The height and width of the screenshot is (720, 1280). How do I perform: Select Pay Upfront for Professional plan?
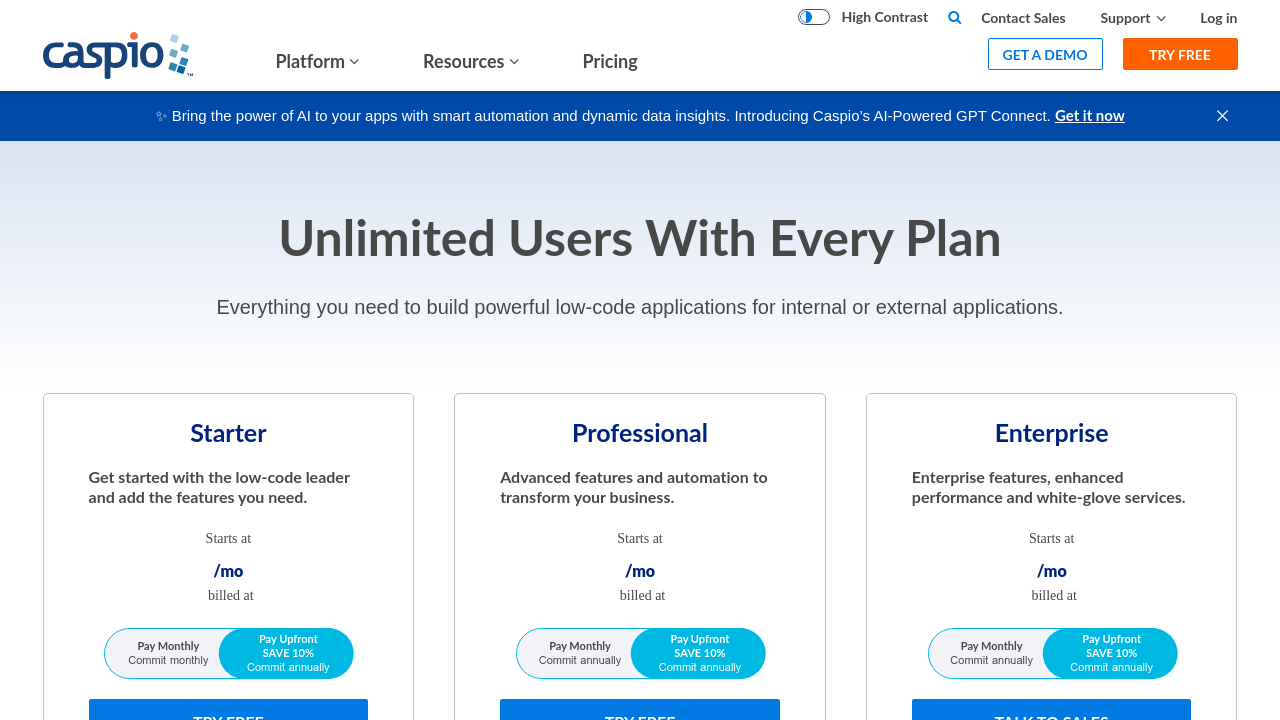point(699,653)
